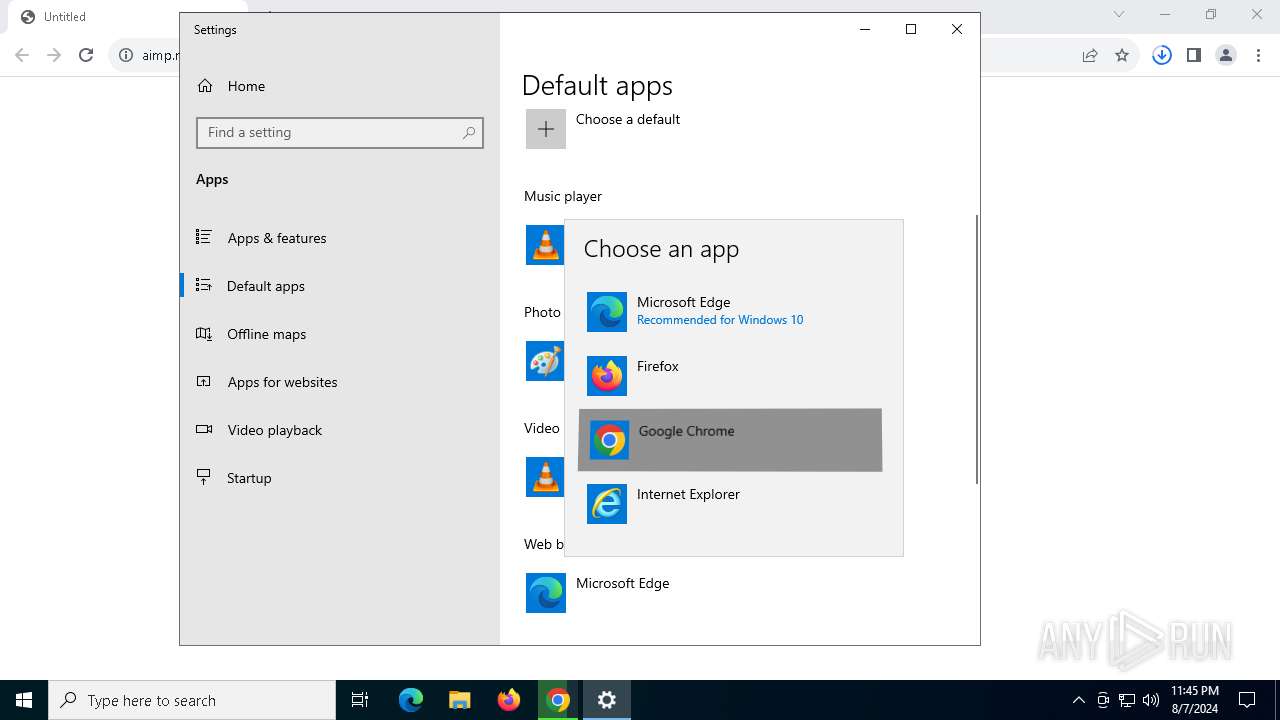Viewport: 1280px width, 720px height.
Task: Open Task View on taskbar
Action: click(x=360, y=700)
